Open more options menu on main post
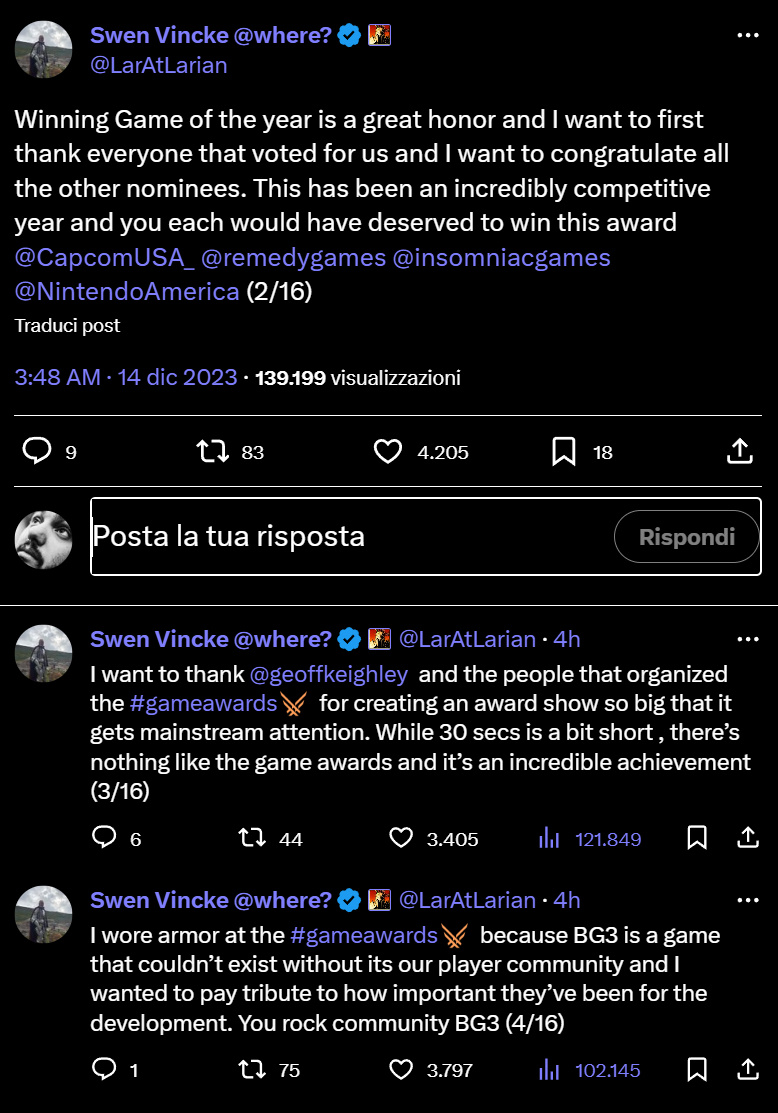The image size is (778, 1113). (x=748, y=36)
